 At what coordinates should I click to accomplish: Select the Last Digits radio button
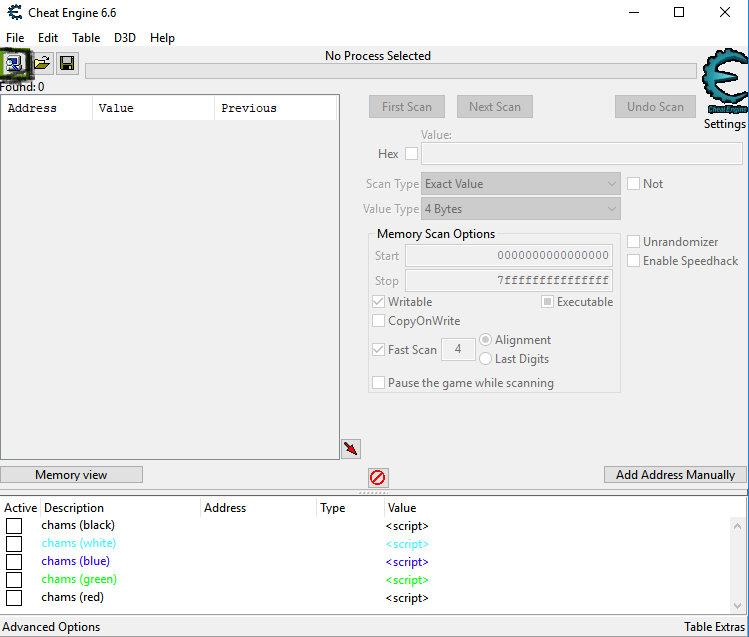(485, 359)
